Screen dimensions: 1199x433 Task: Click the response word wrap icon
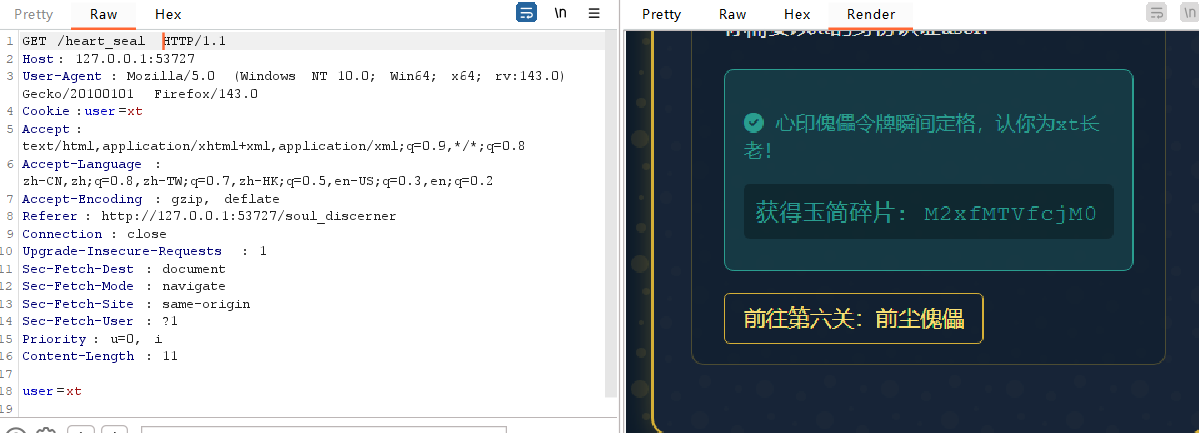[x=1157, y=13]
